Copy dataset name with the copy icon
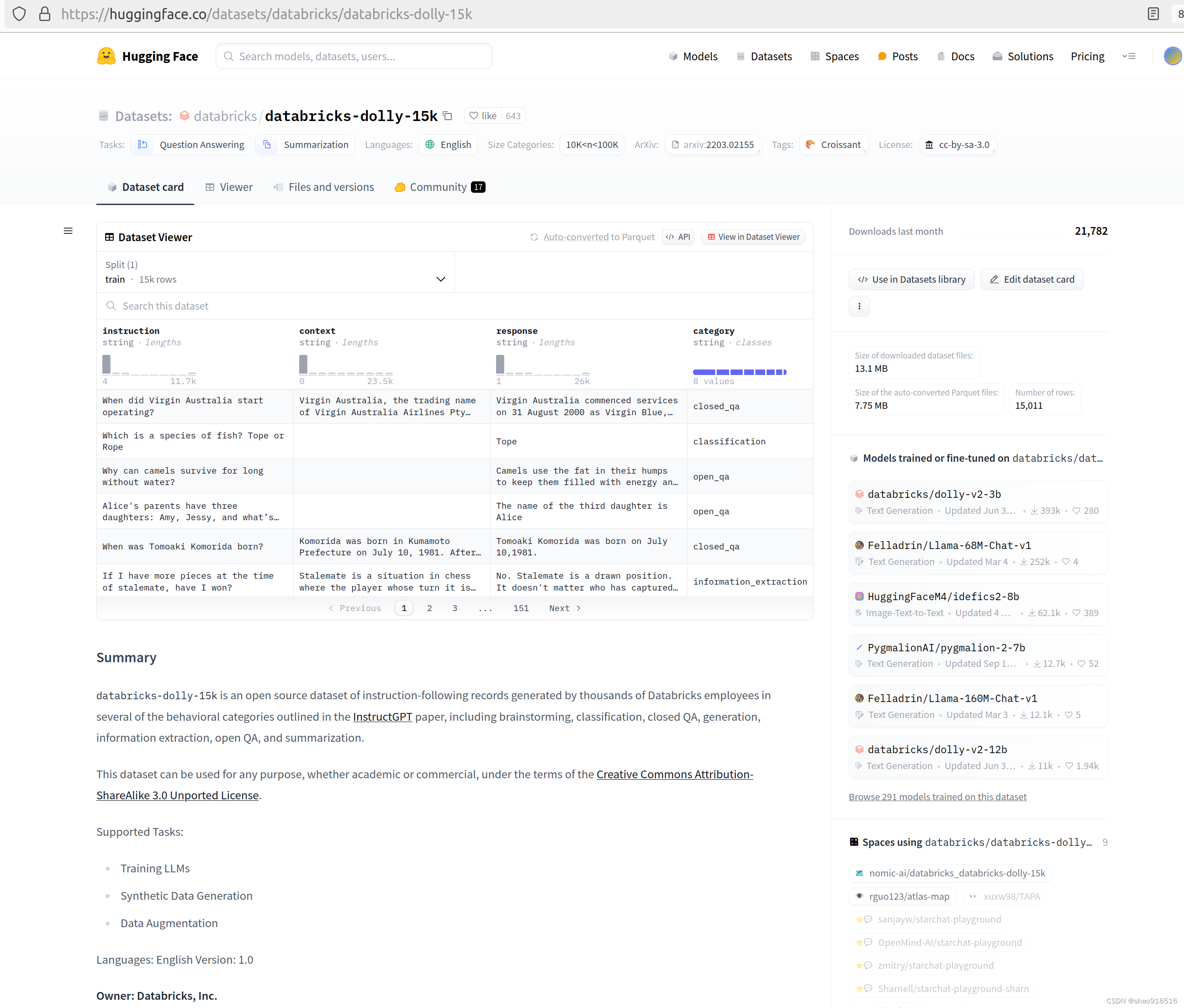The width and height of the screenshot is (1184, 1008). (448, 116)
